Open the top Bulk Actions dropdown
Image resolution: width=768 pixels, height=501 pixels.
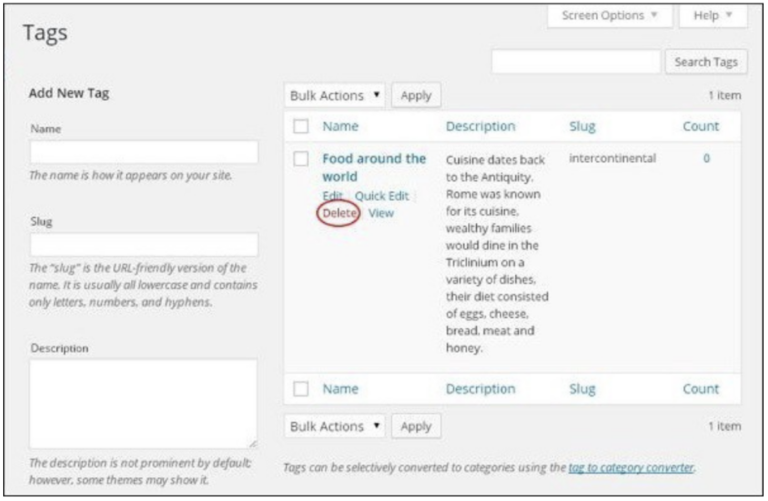pyautogui.click(x=334, y=95)
